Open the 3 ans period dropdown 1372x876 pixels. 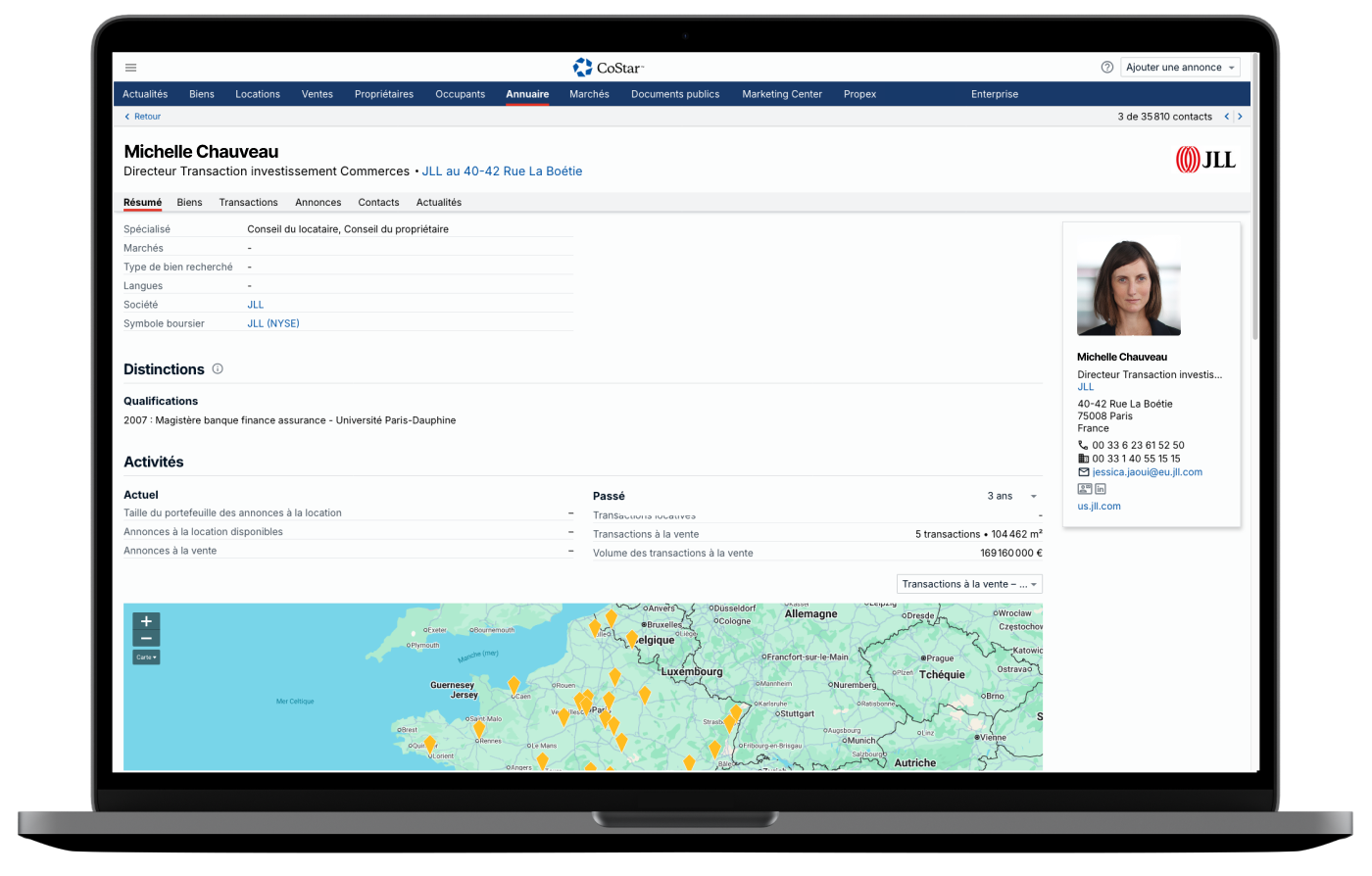coord(1012,496)
